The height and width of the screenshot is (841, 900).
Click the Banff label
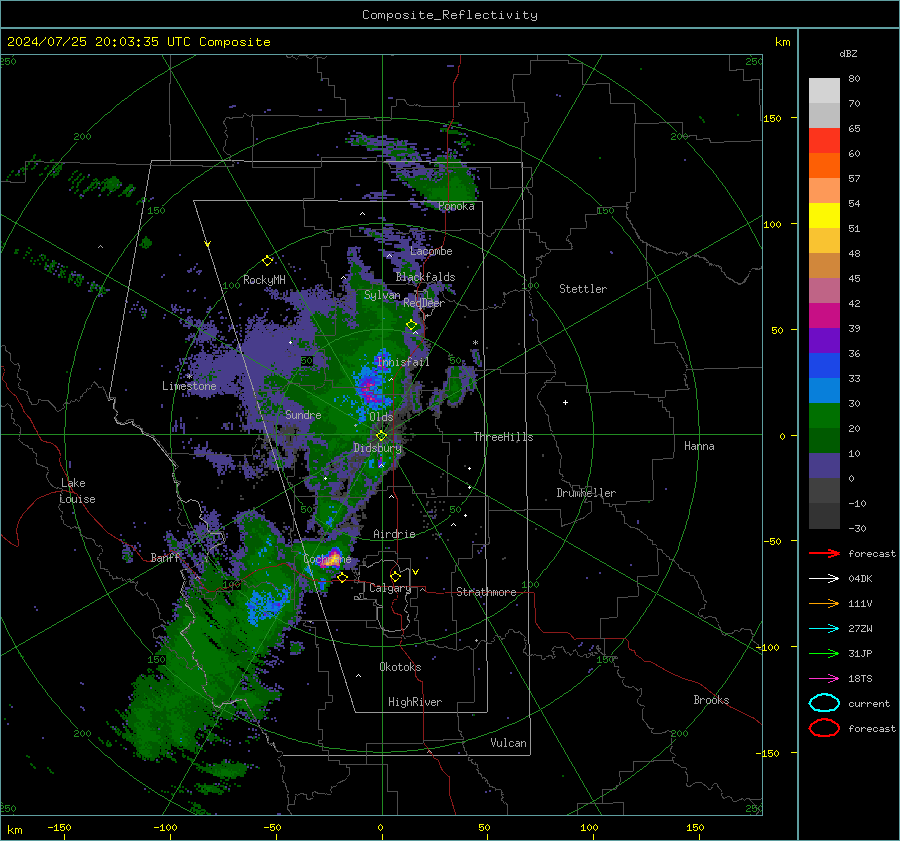click(x=165, y=557)
